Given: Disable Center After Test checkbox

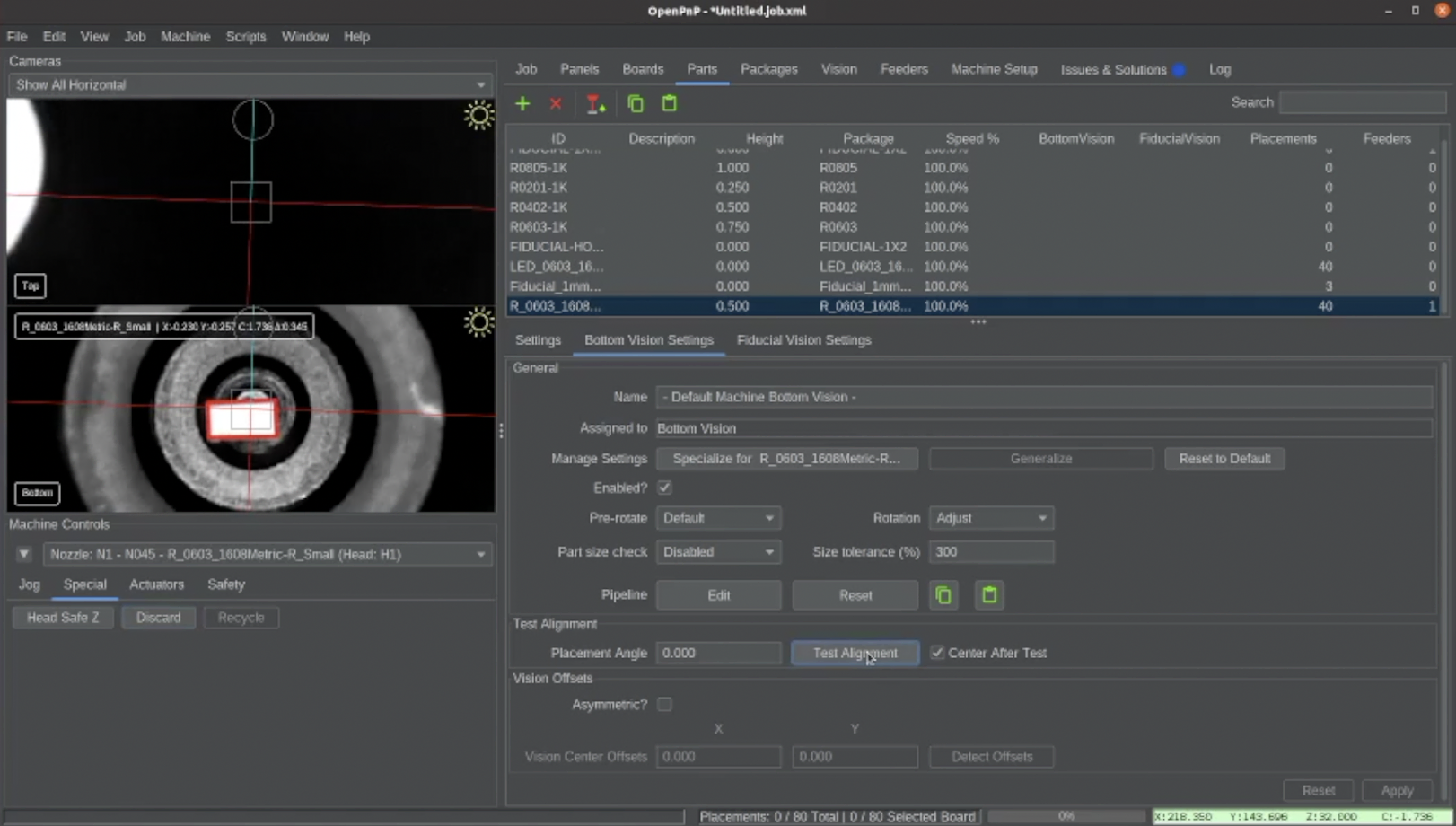Looking at the screenshot, I should (x=937, y=653).
